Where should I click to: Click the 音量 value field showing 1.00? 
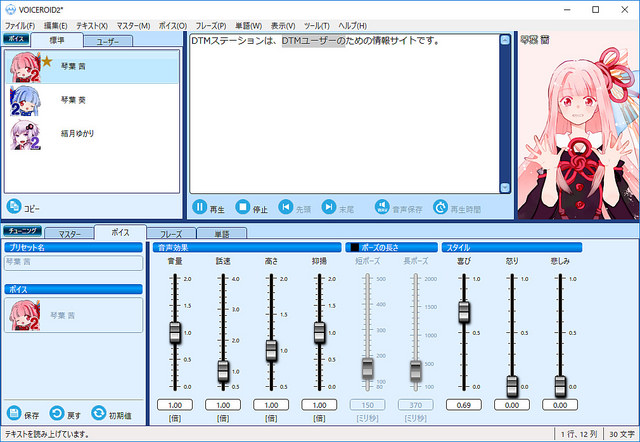[x=175, y=405]
